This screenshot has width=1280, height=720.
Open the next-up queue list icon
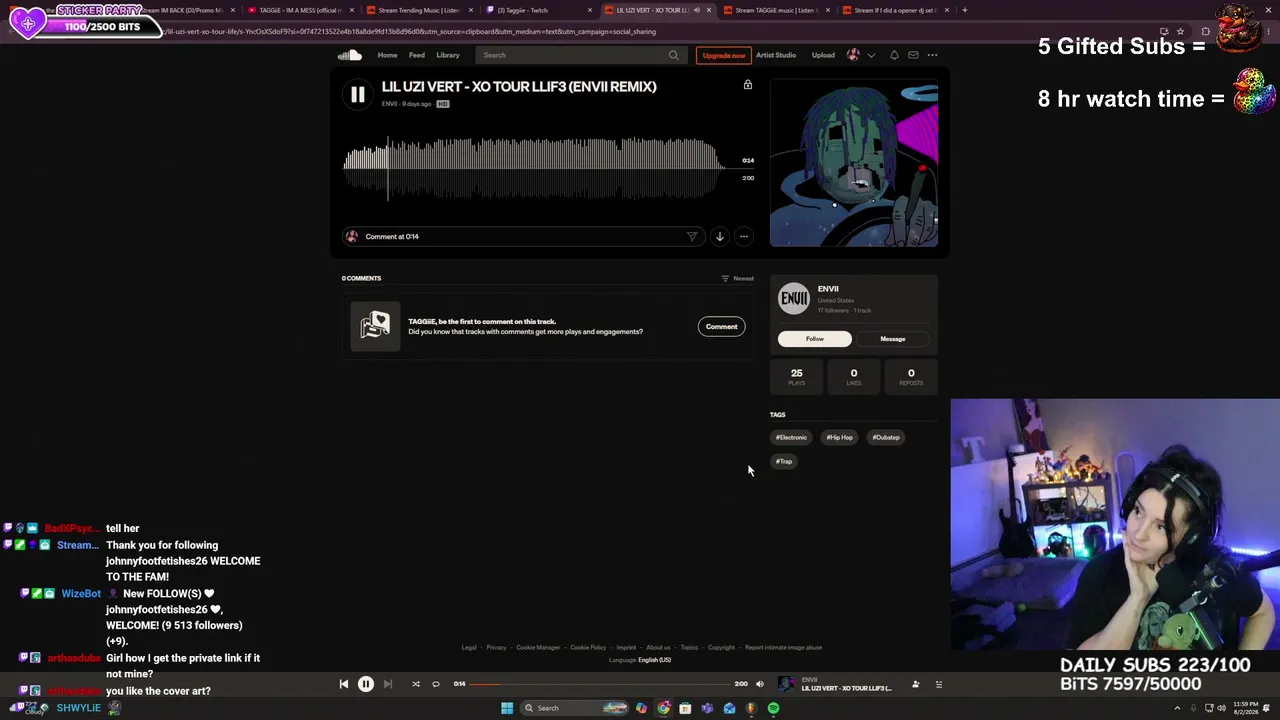pos(938,684)
